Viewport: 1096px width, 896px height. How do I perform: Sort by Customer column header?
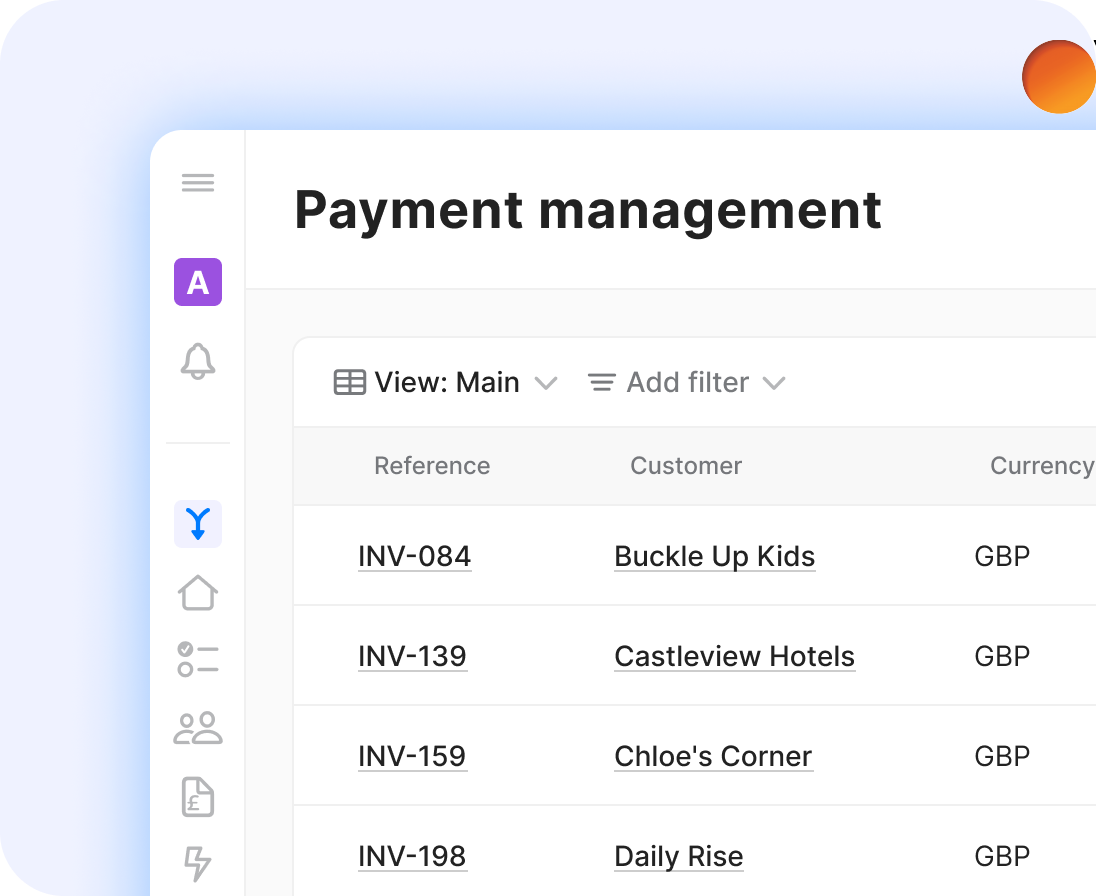[686, 466]
